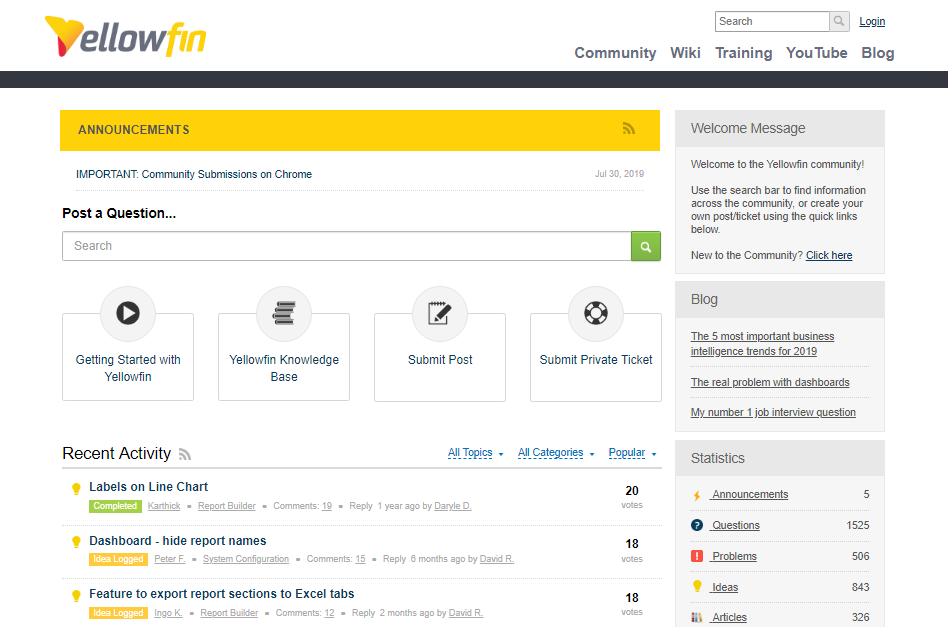948x627 pixels.
Task: Open the Getting Started with Yellowfin video icon
Action: click(127, 313)
